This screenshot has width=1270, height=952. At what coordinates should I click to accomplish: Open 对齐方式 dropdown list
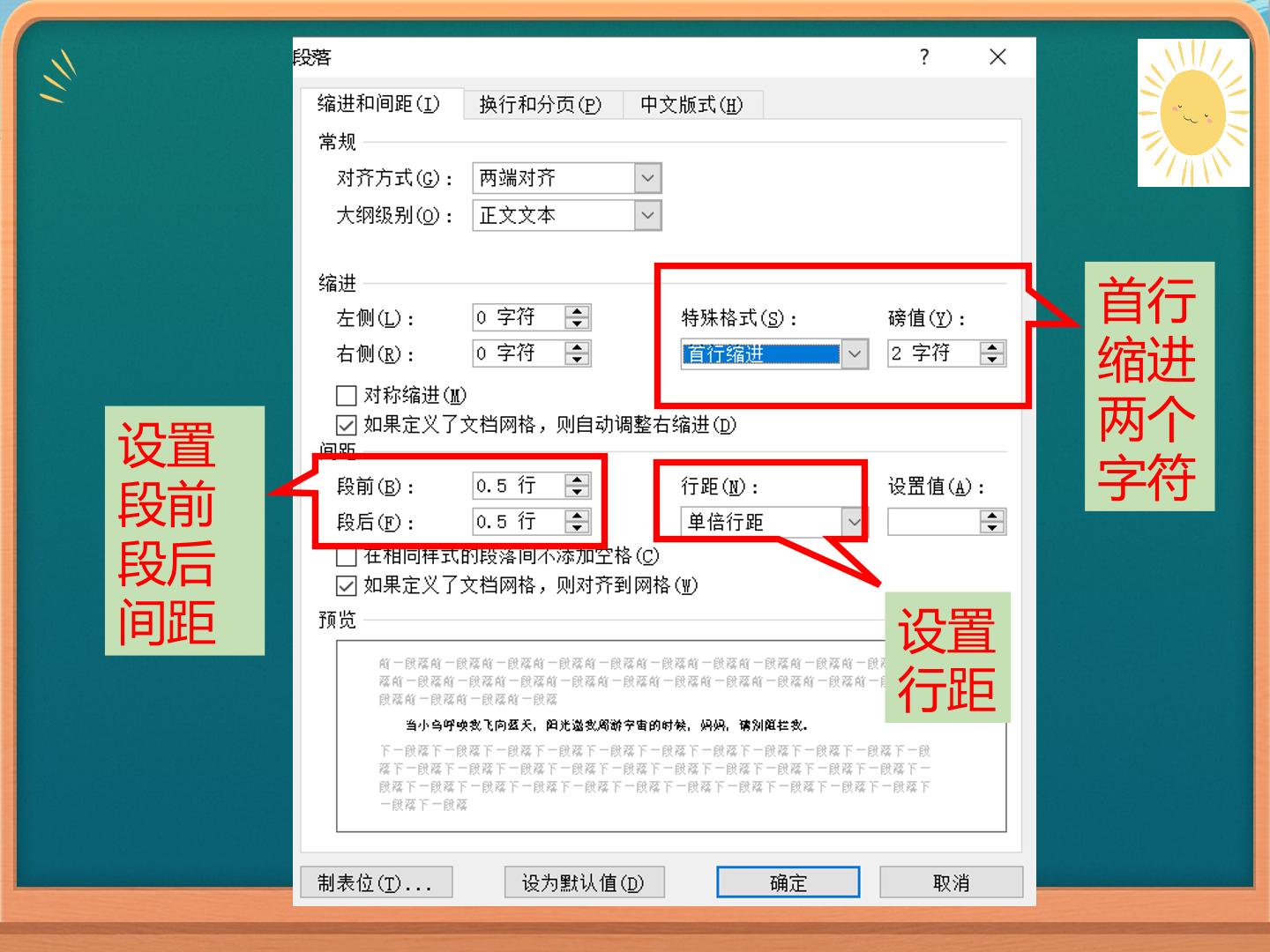(x=647, y=178)
